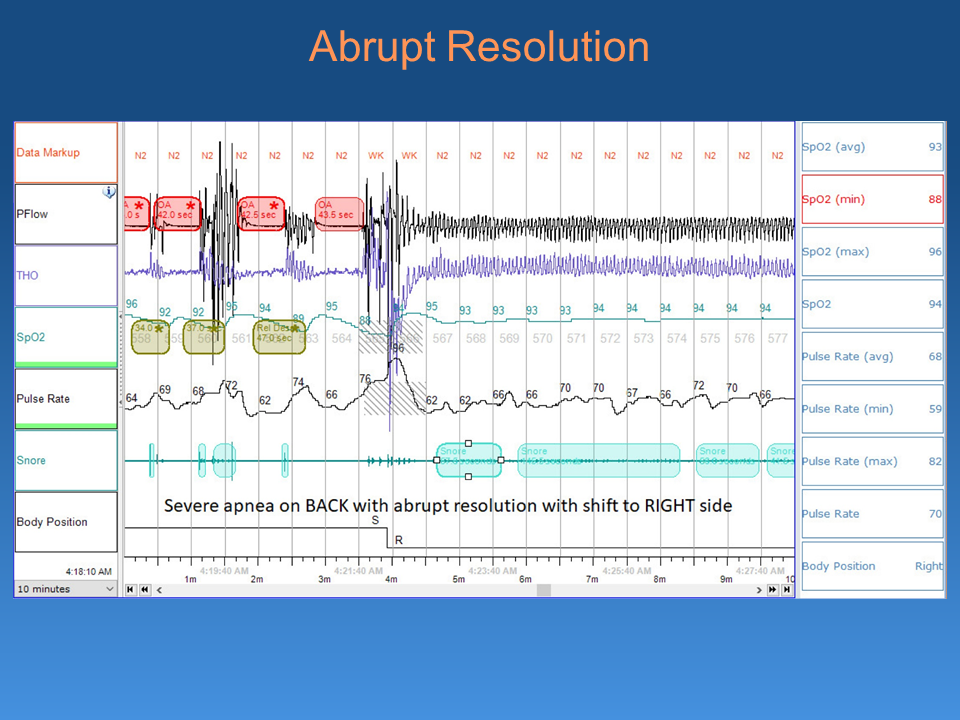The width and height of the screenshot is (960, 720).
Task: Advance one page forward in the timeline
Action: coord(772,590)
